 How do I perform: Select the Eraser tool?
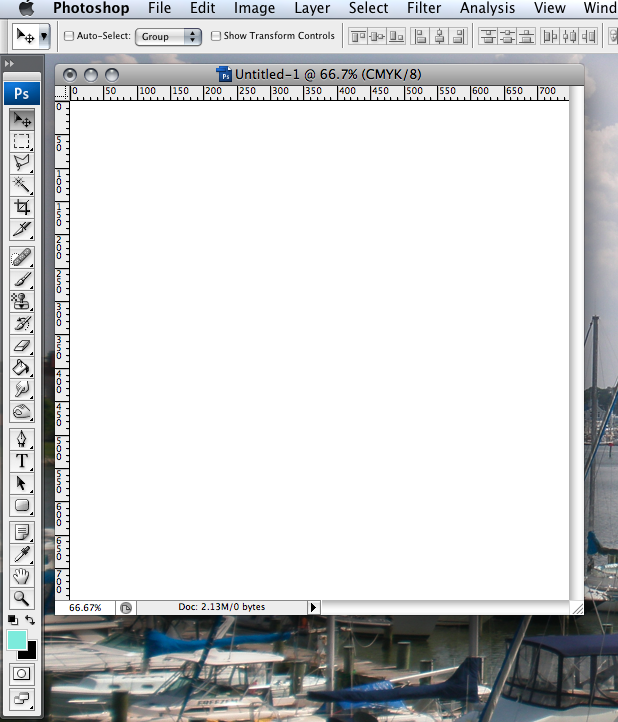(22, 346)
